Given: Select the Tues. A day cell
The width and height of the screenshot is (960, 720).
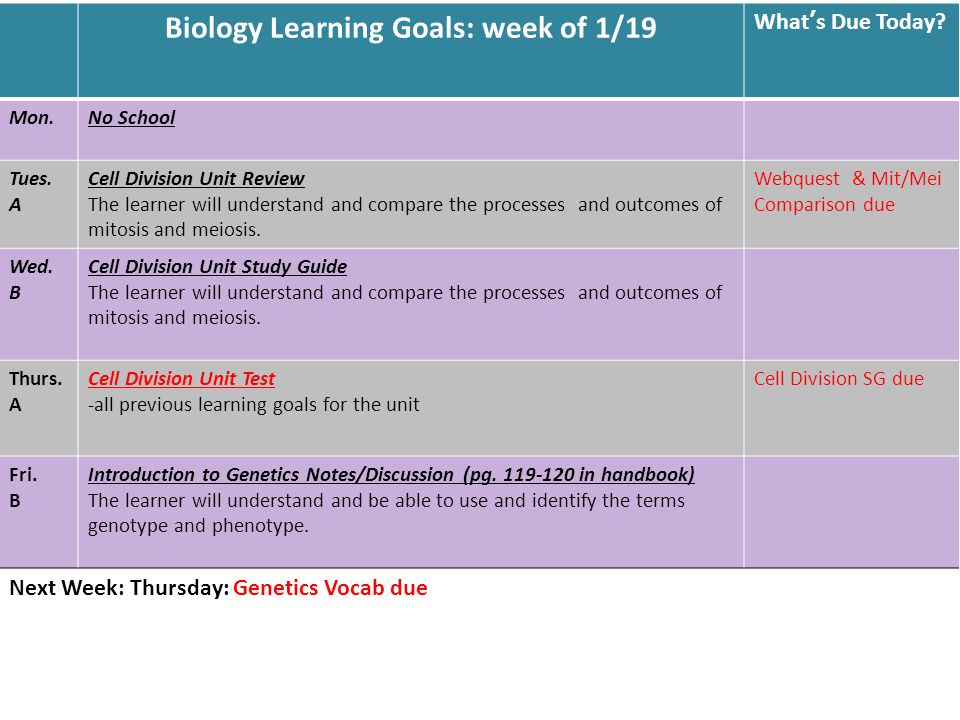Looking at the screenshot, I should pyautogui.click(x=39, y=204).
